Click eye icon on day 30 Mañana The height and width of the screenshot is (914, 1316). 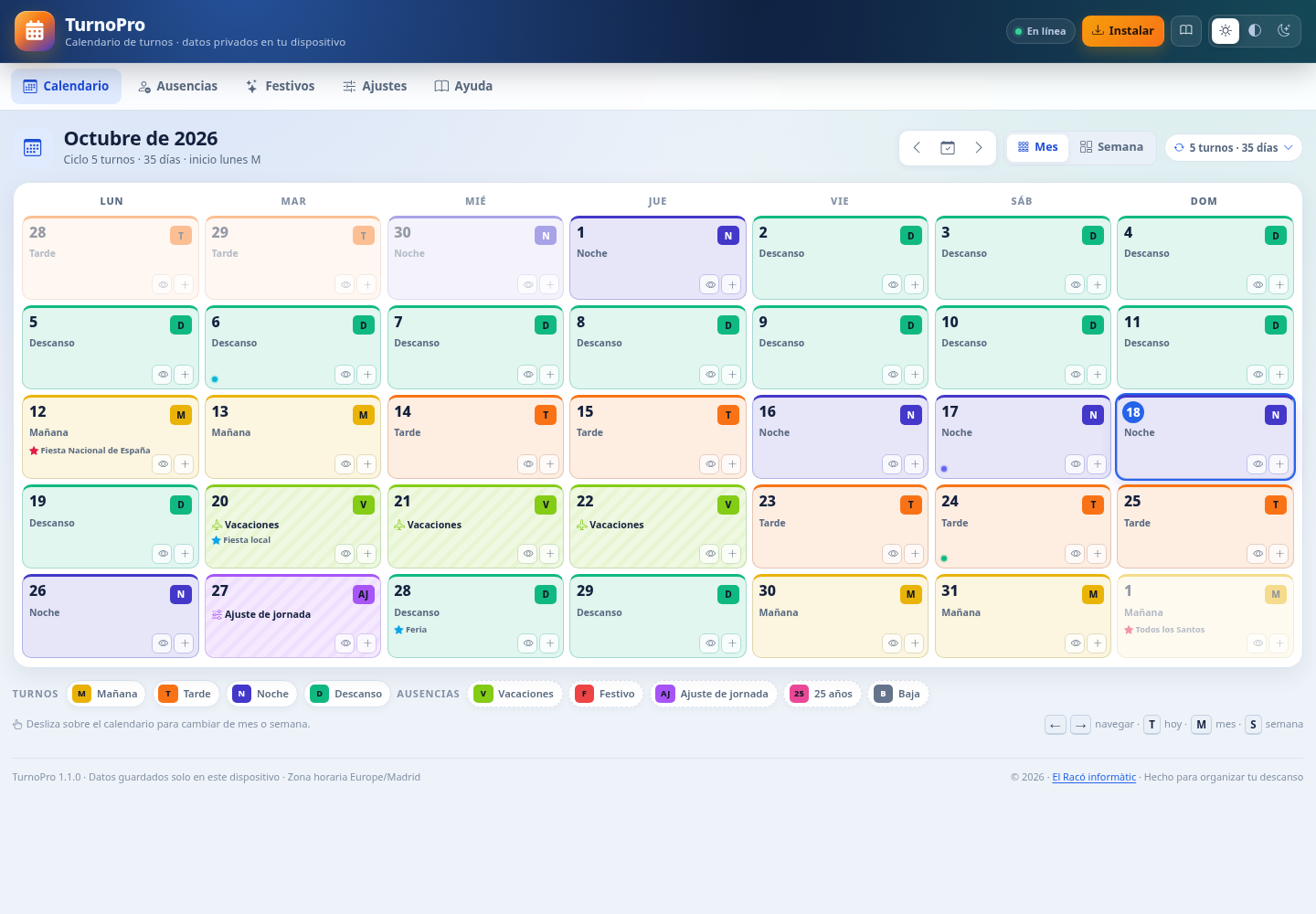(893, 643)
